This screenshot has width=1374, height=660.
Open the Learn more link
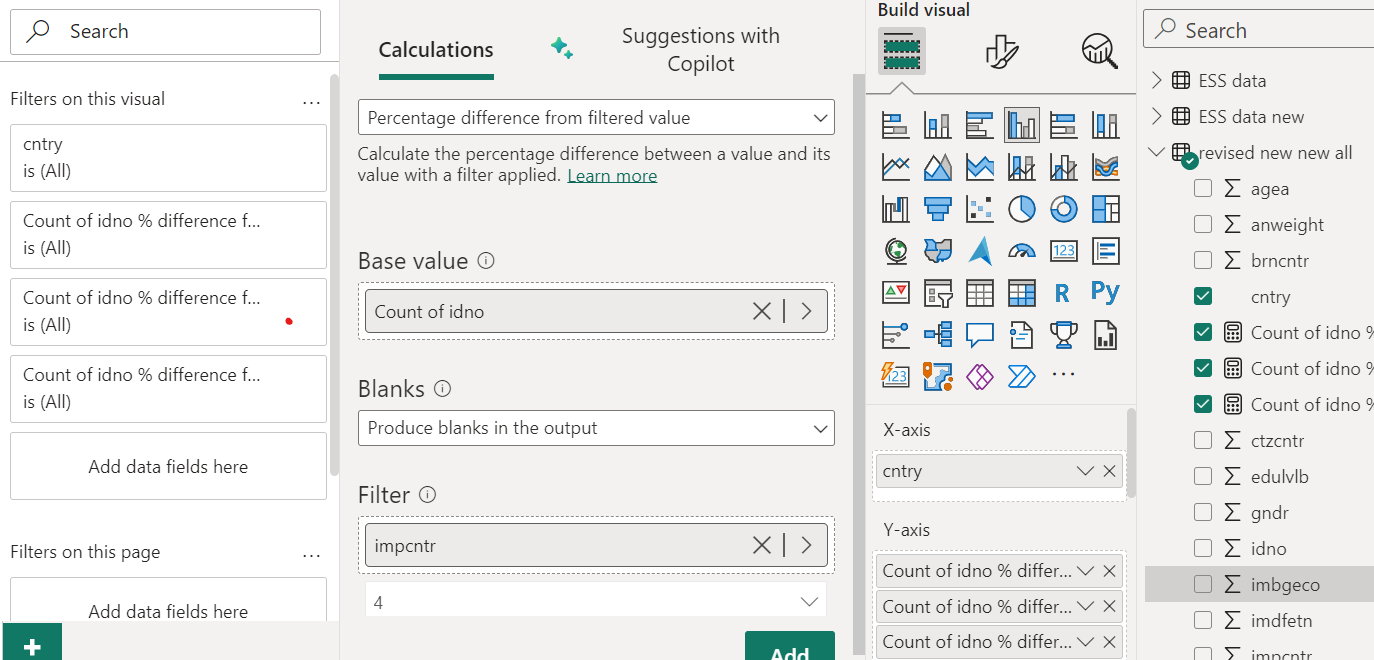click(612, 176)
